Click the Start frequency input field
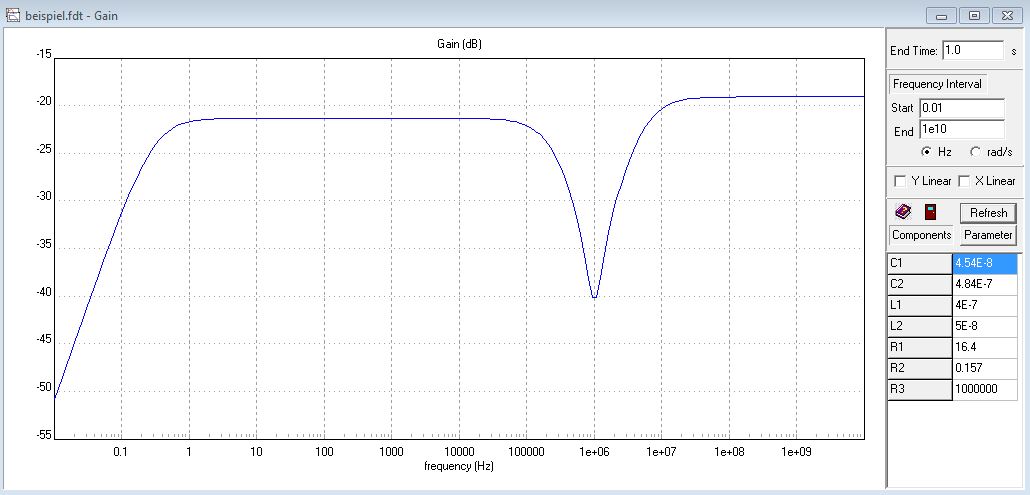This screenshot has width=1030, height=495. click(x=962, y=108)
